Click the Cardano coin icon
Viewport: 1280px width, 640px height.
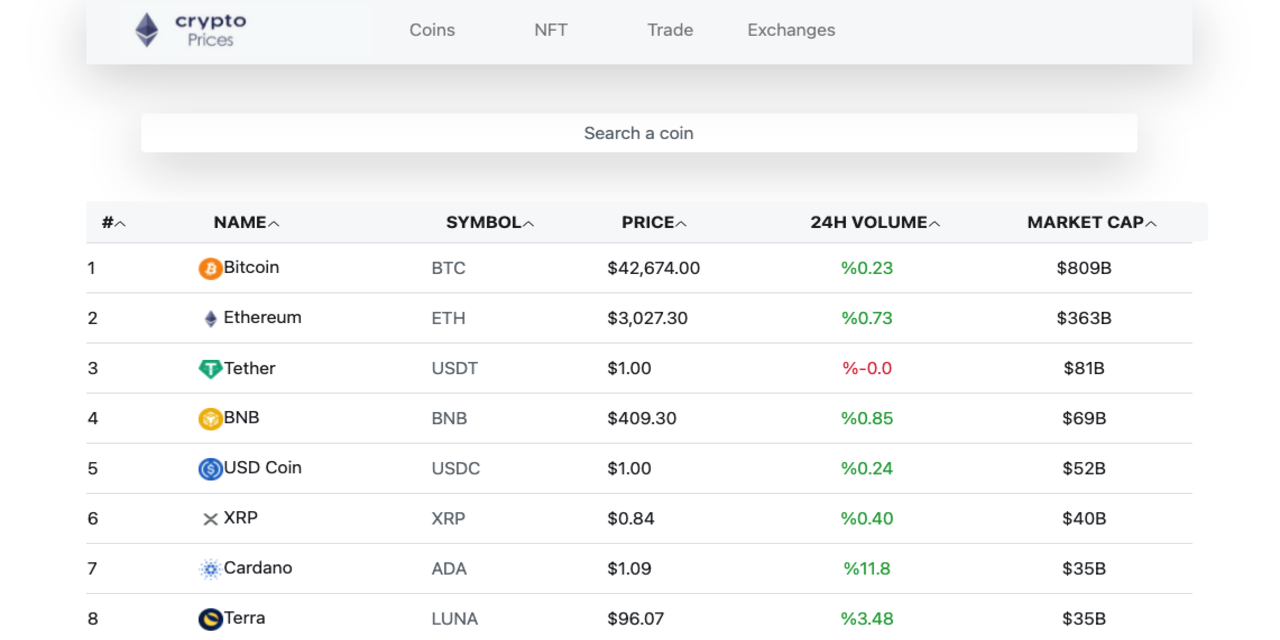pos(210,569)
